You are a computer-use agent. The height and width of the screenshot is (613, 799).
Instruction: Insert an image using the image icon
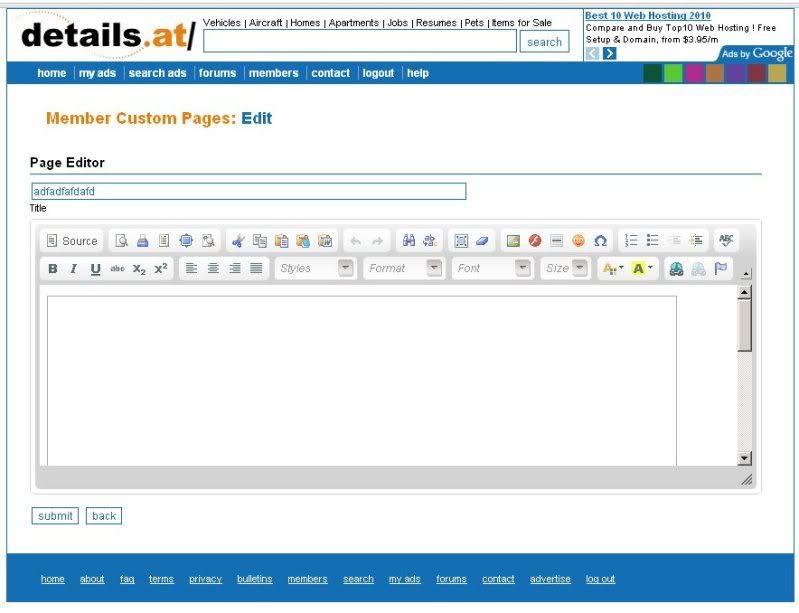pyautogui.click(x=512, y=241)
